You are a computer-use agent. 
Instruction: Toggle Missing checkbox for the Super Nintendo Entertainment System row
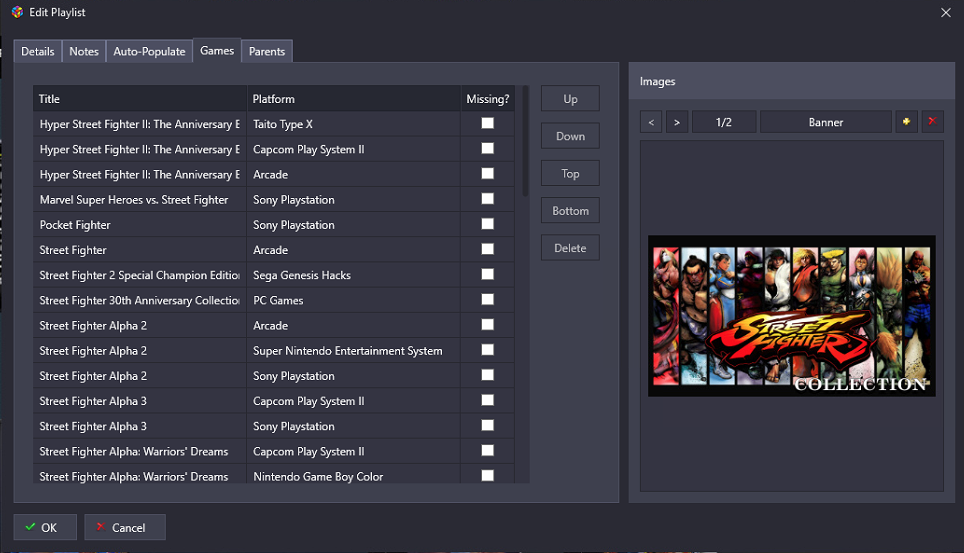click(488, 350)
